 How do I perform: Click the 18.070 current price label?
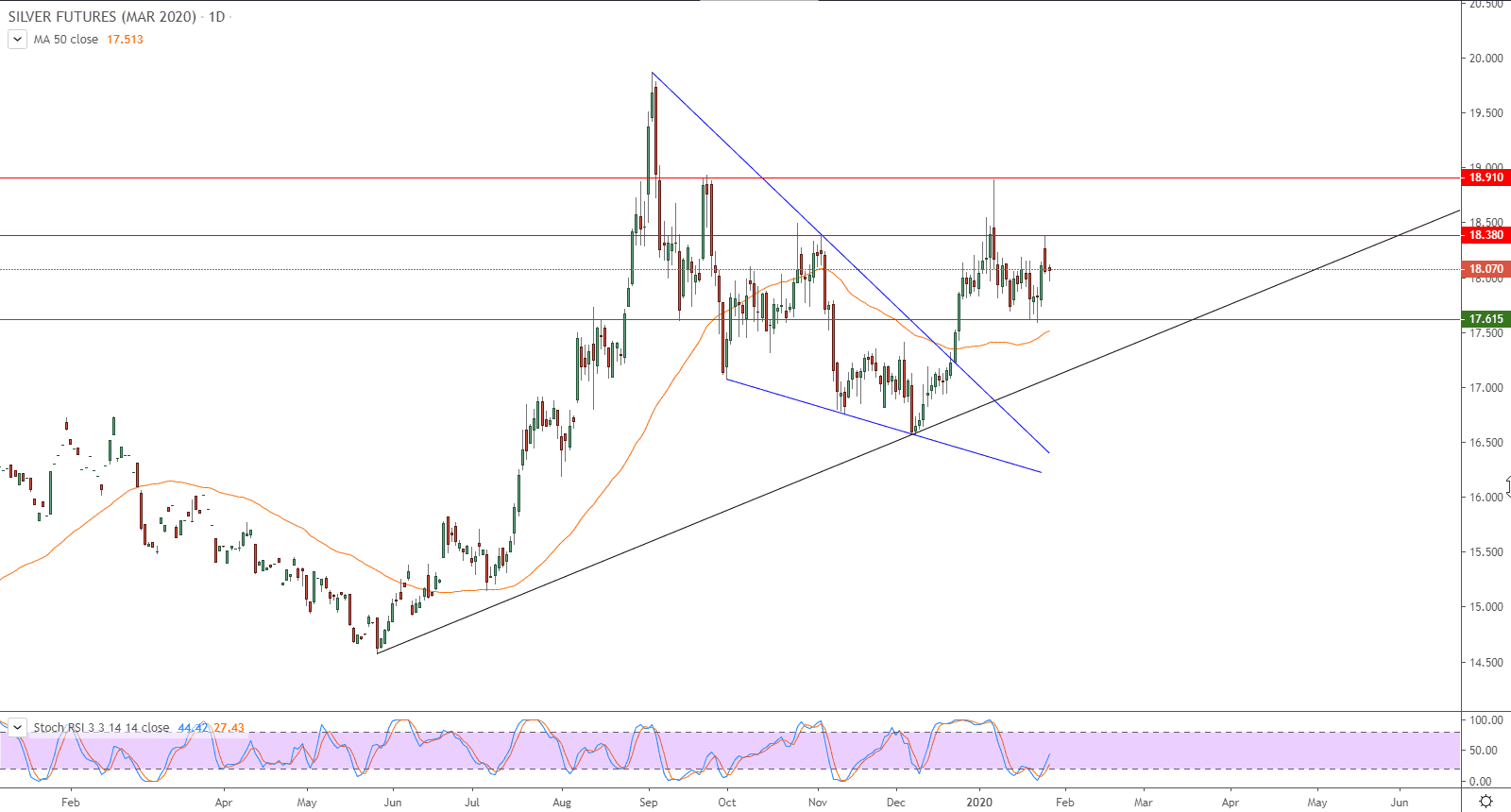[x=1486, y=269]
